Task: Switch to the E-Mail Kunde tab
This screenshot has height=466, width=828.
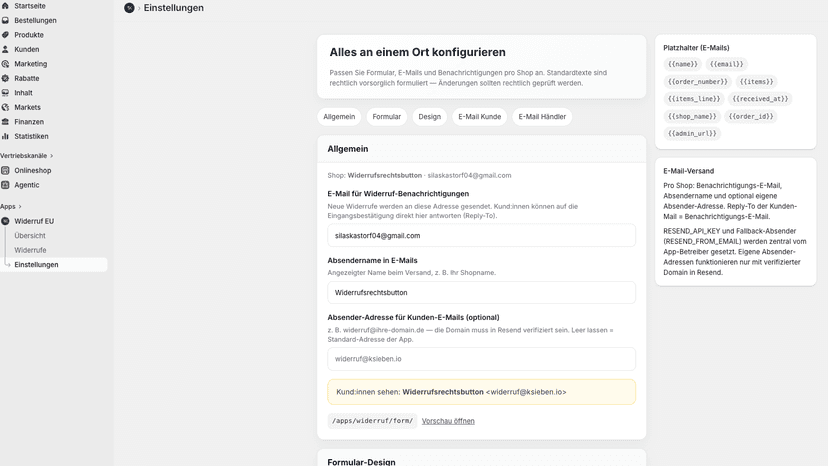Action: (479, 117)
